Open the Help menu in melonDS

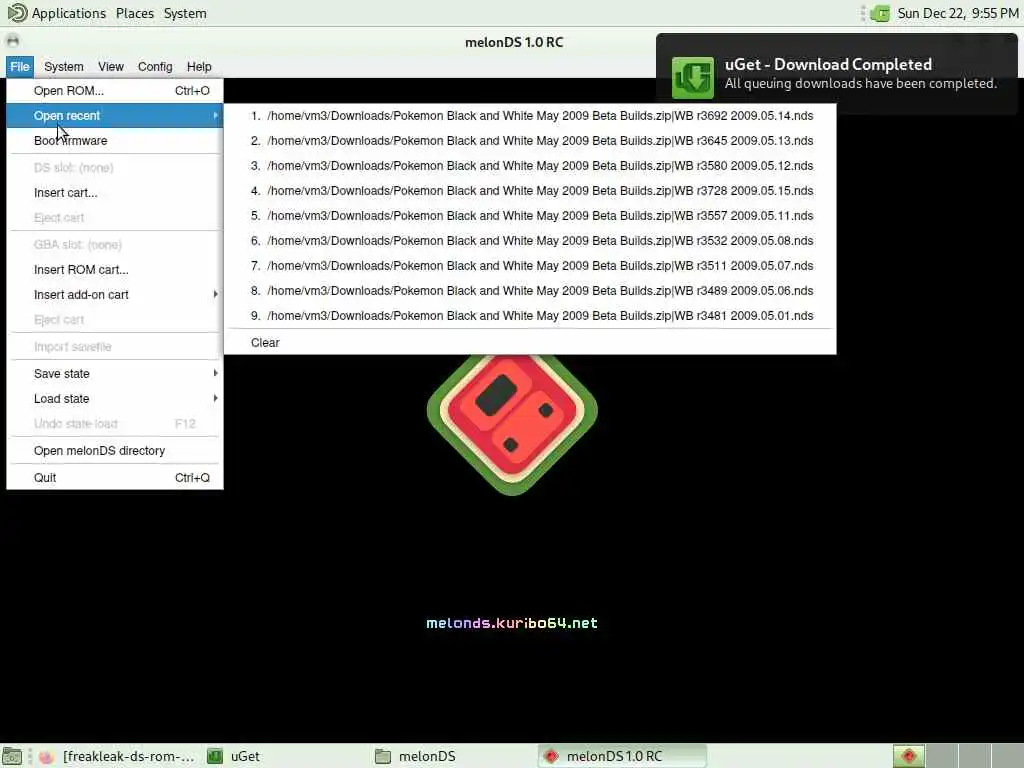coord(199,67)
